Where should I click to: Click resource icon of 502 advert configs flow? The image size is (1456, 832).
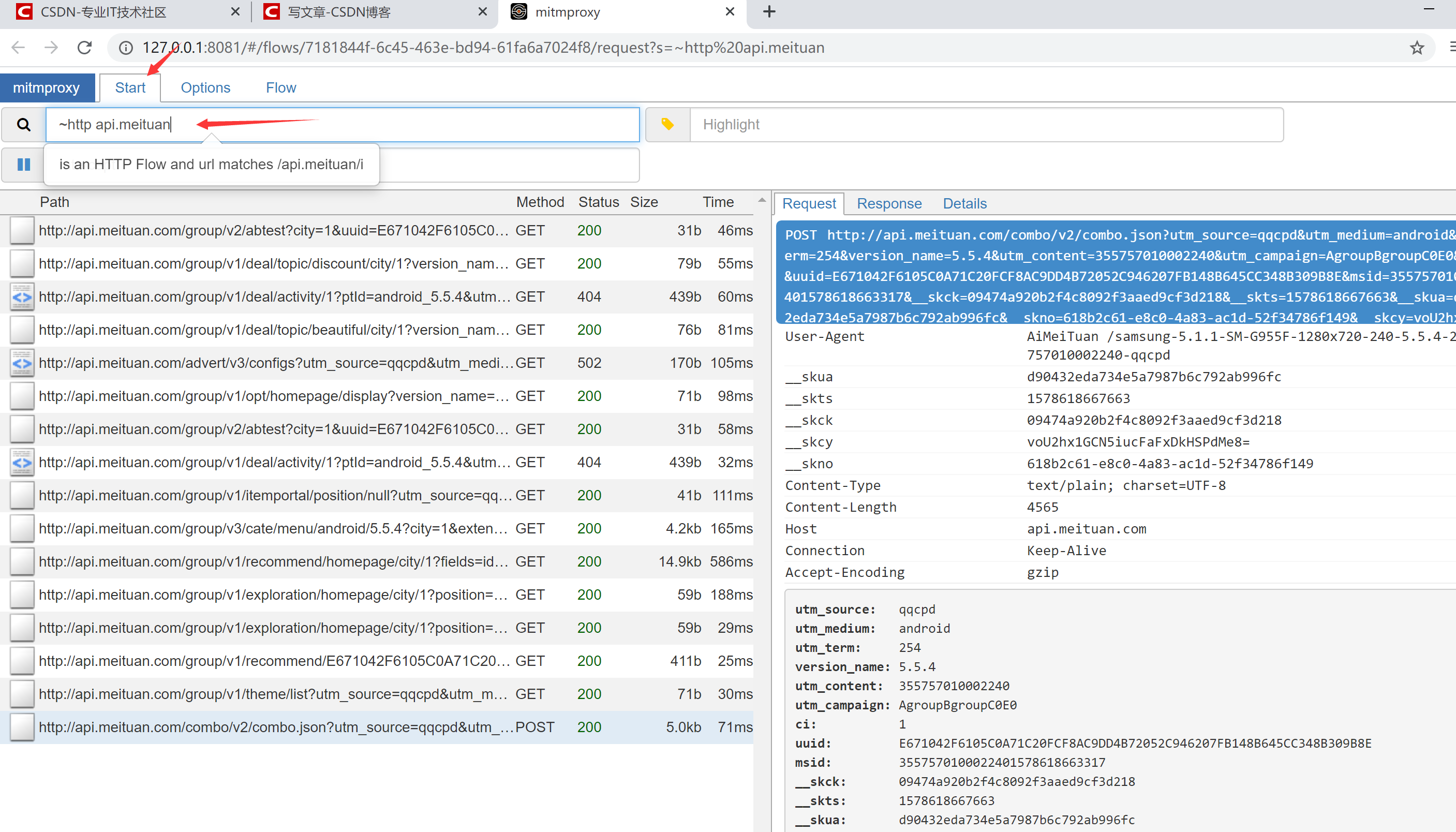(22, 363)
